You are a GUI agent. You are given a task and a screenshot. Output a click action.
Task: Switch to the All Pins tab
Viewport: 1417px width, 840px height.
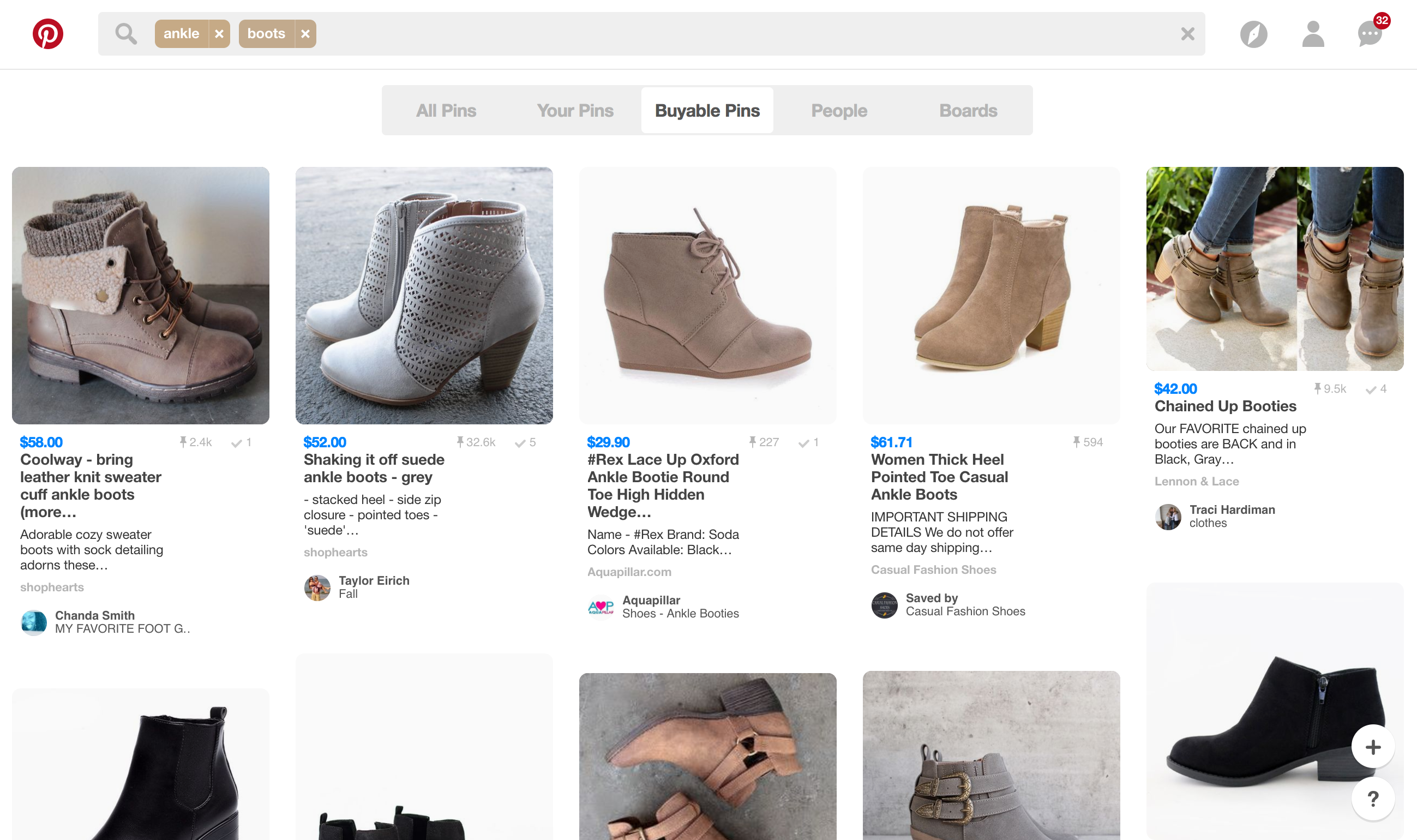point(446,110)
